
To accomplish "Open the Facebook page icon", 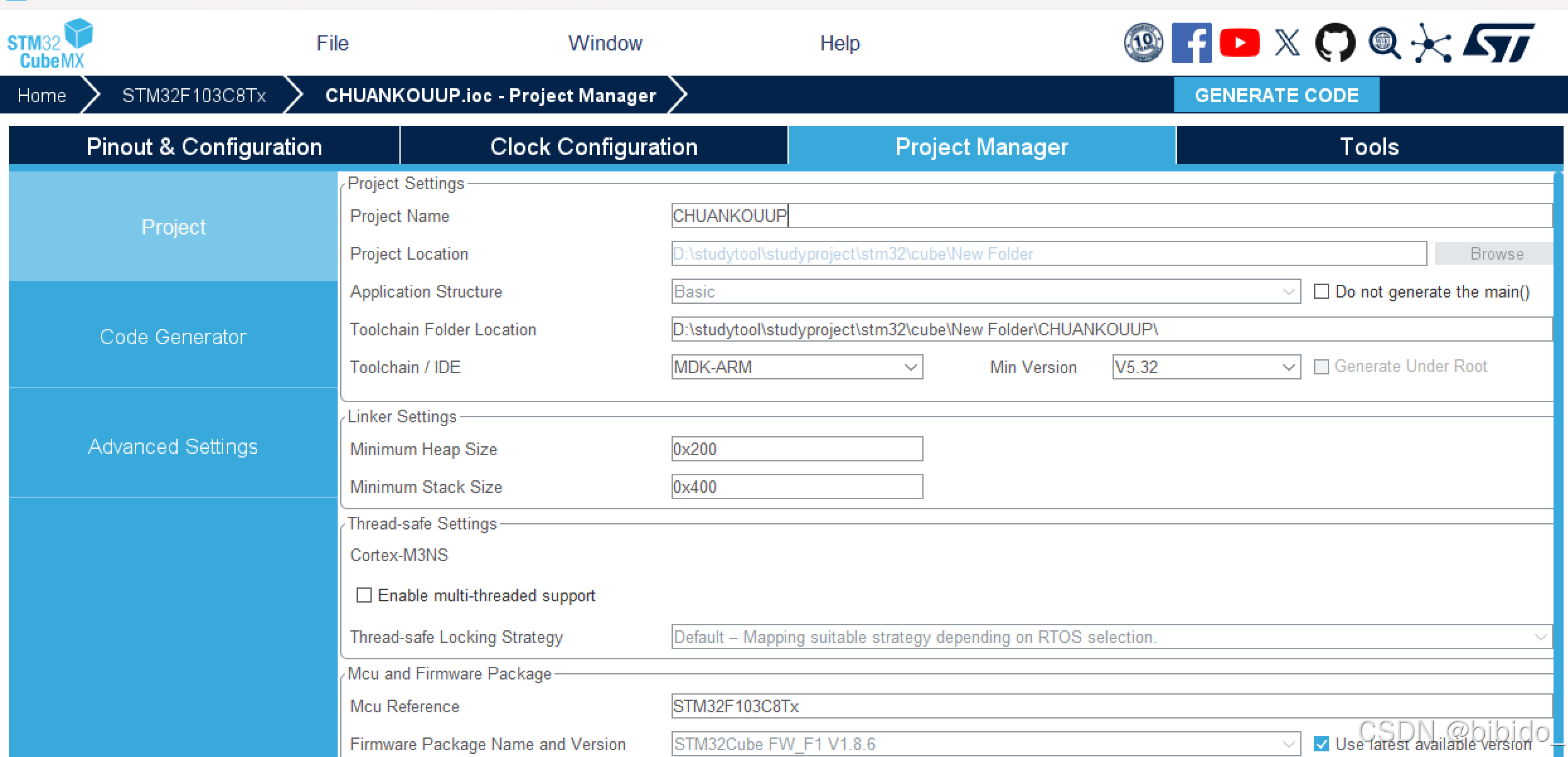I will 1191,43.
